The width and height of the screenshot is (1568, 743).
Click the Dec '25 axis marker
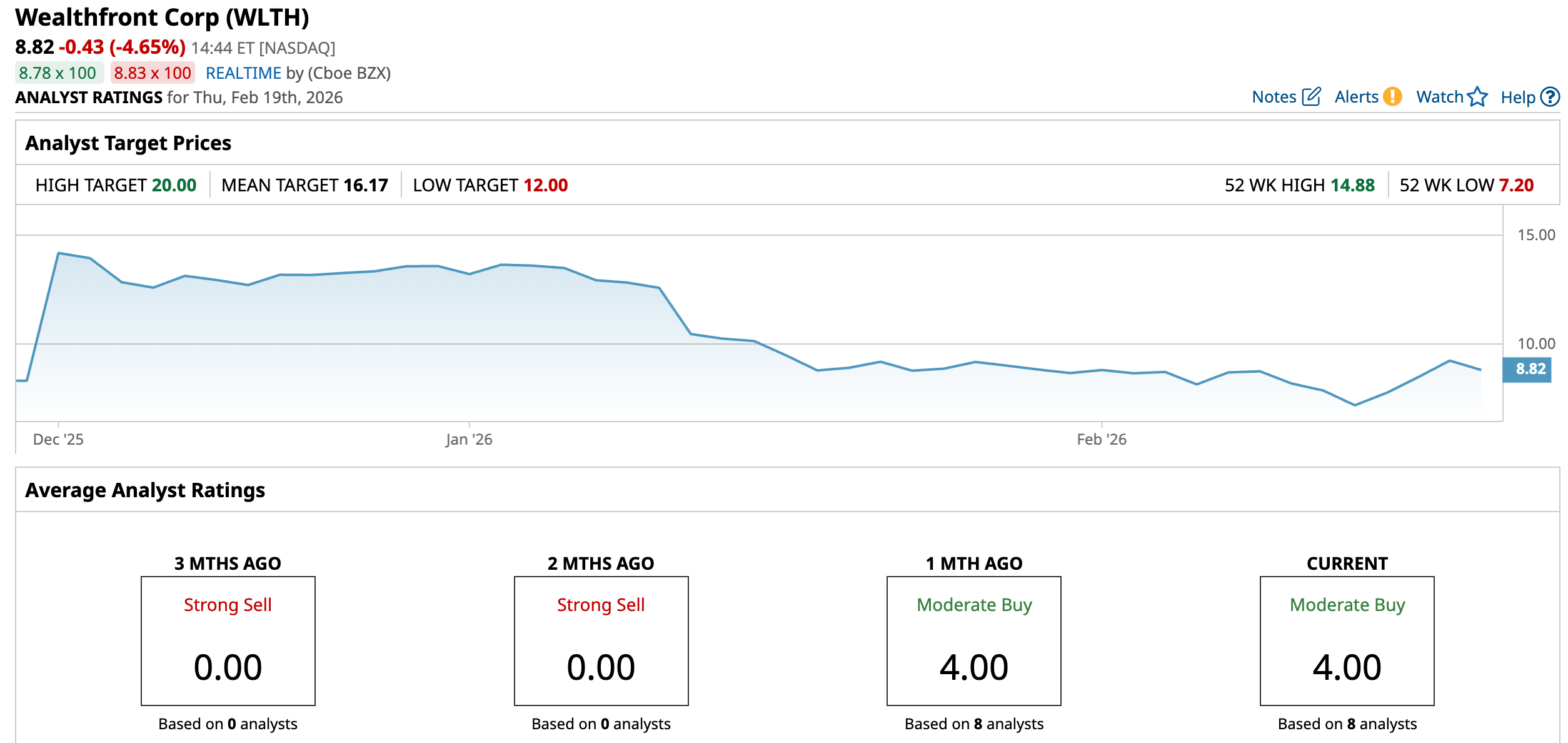tap(58, 439)
